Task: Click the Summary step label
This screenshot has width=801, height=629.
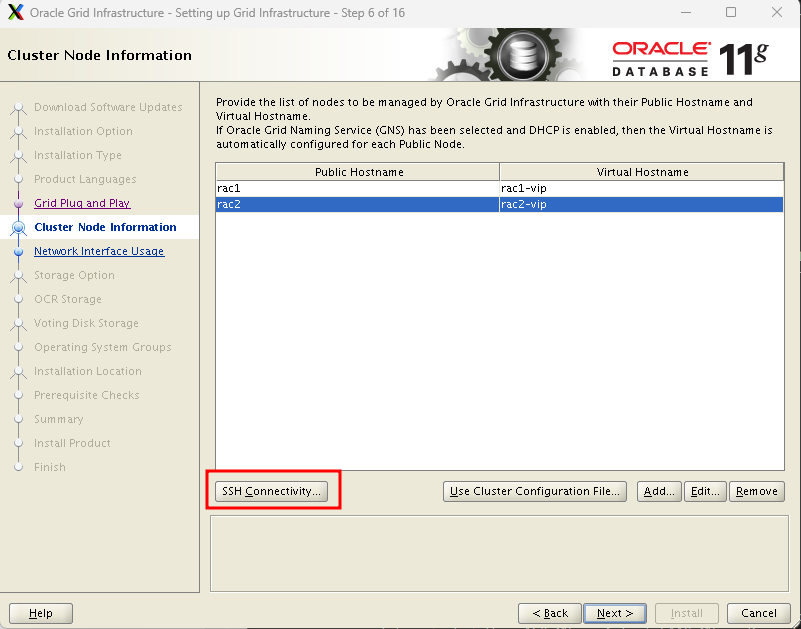Action: tap(58, 419)
